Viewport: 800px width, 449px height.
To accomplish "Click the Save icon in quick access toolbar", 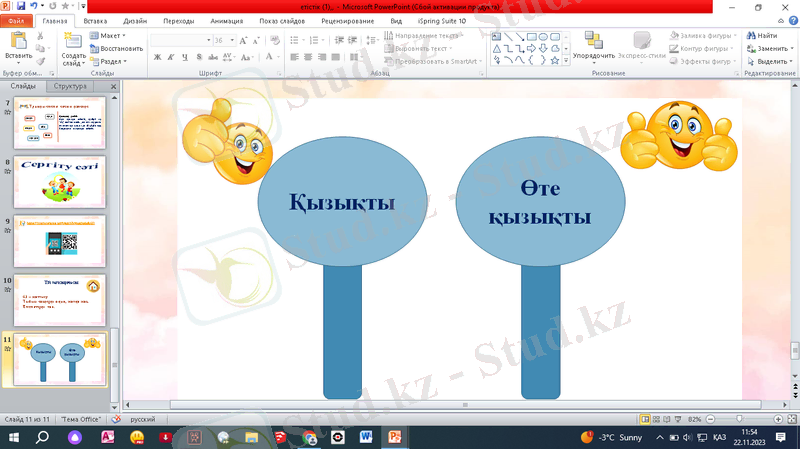I will click(19, 6).
